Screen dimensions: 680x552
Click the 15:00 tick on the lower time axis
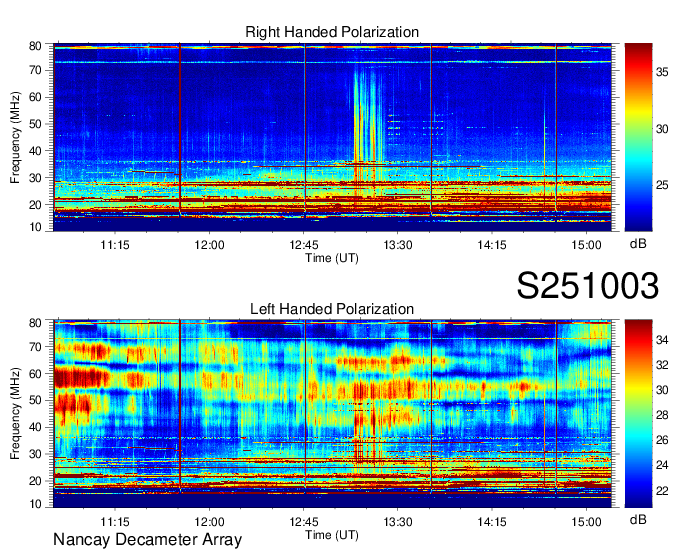(586, 521)
